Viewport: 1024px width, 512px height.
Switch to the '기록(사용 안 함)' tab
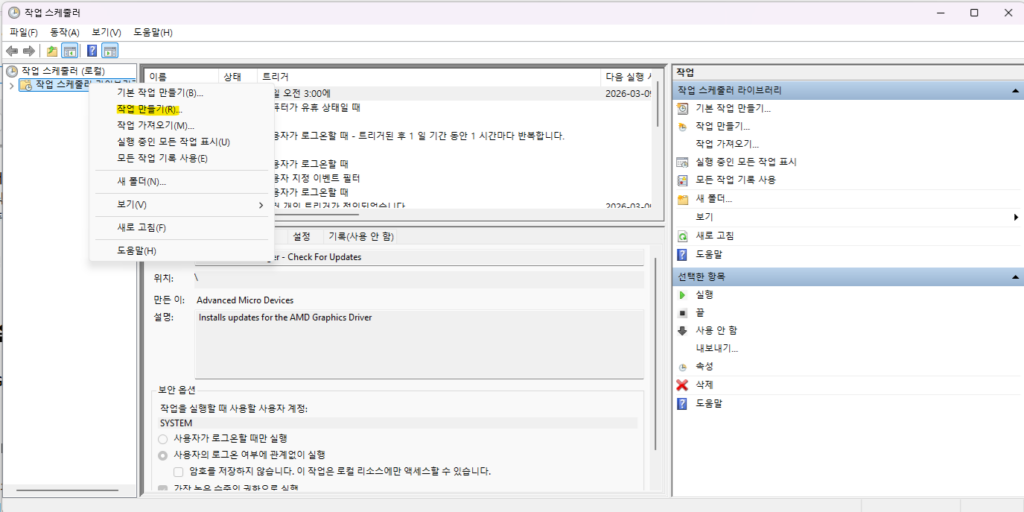click(361, 237)
